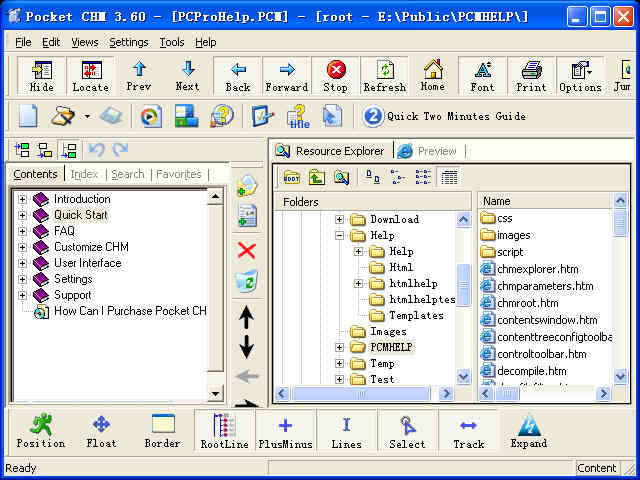Expand the Quick Start book node
The height and width of the screenshot is (480, 640).
[22, 215]
